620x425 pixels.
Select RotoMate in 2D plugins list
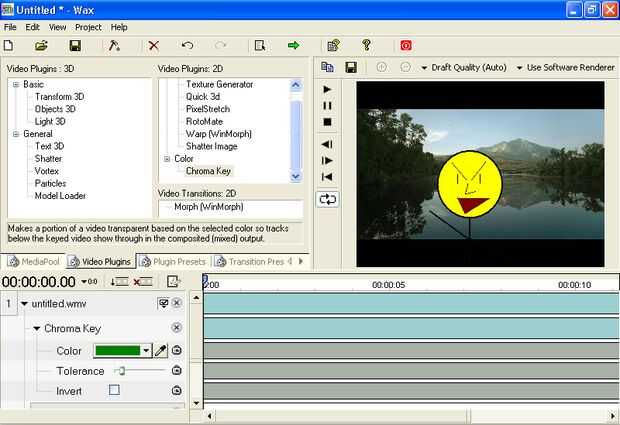(x=206, y=122)
